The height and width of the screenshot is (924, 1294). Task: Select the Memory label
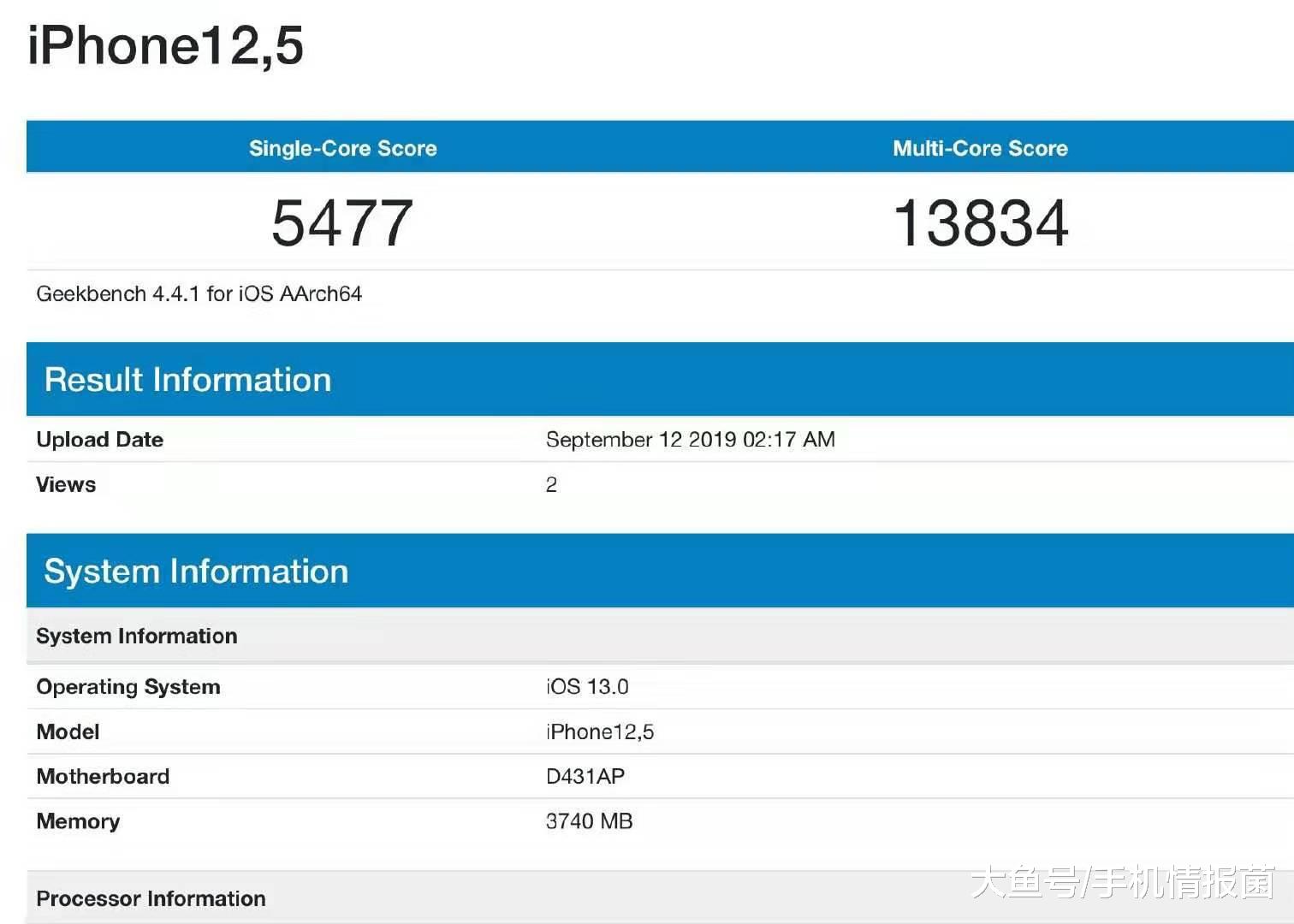pos(78,821)
